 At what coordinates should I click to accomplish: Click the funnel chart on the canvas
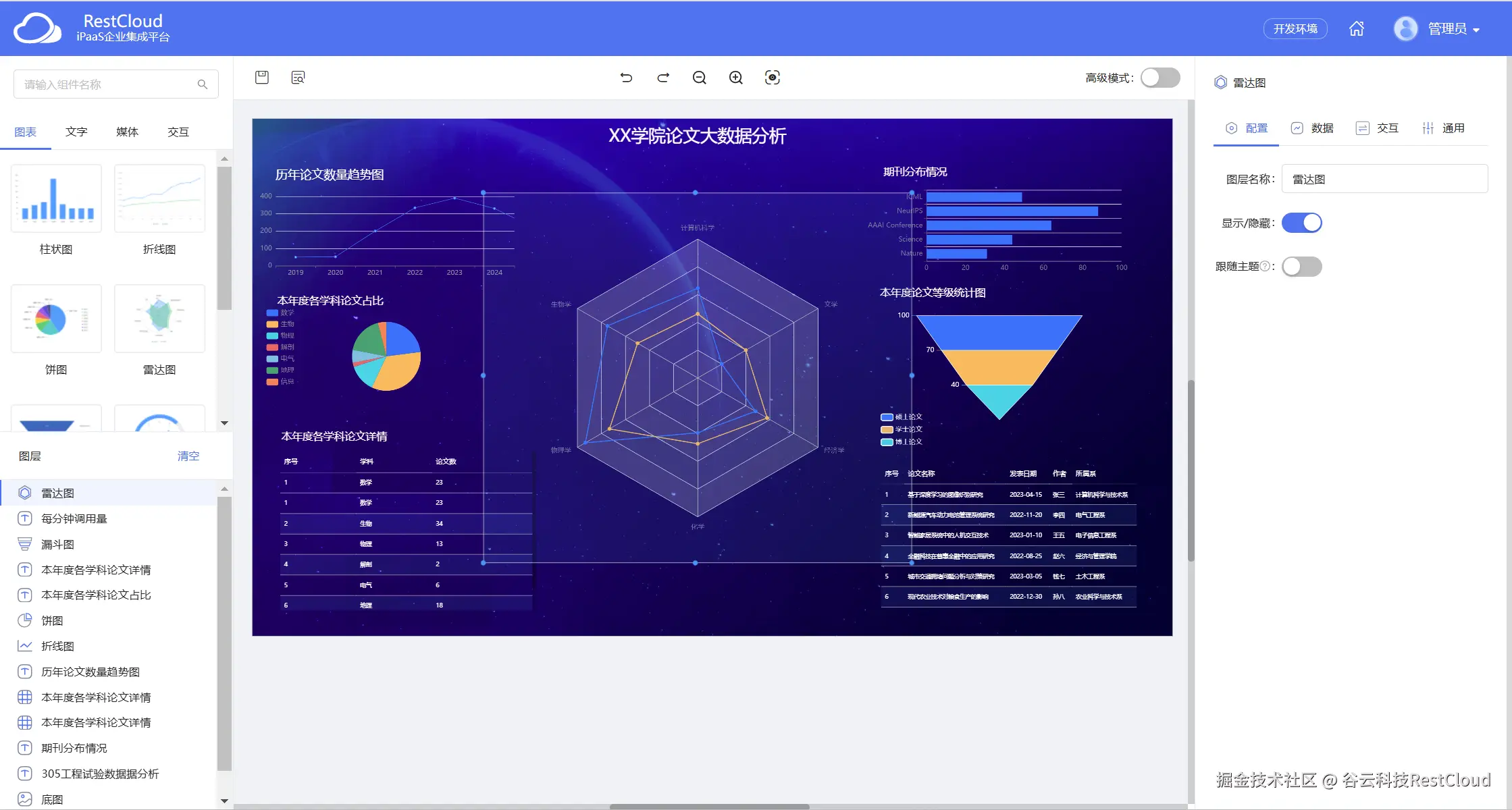(x=999, y=367)
